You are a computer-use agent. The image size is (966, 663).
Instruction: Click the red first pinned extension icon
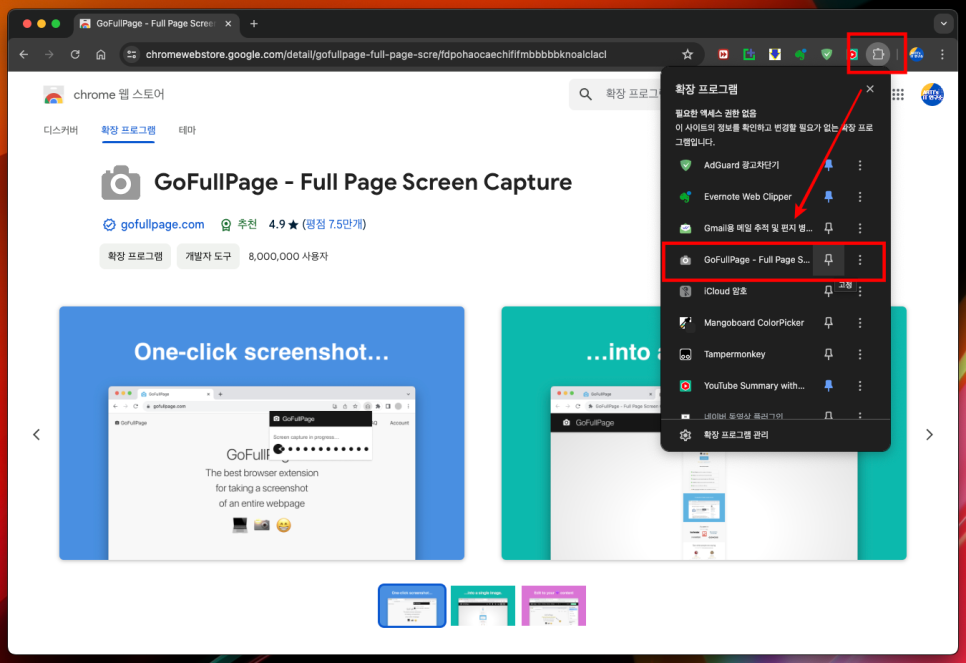coord(723,54)
